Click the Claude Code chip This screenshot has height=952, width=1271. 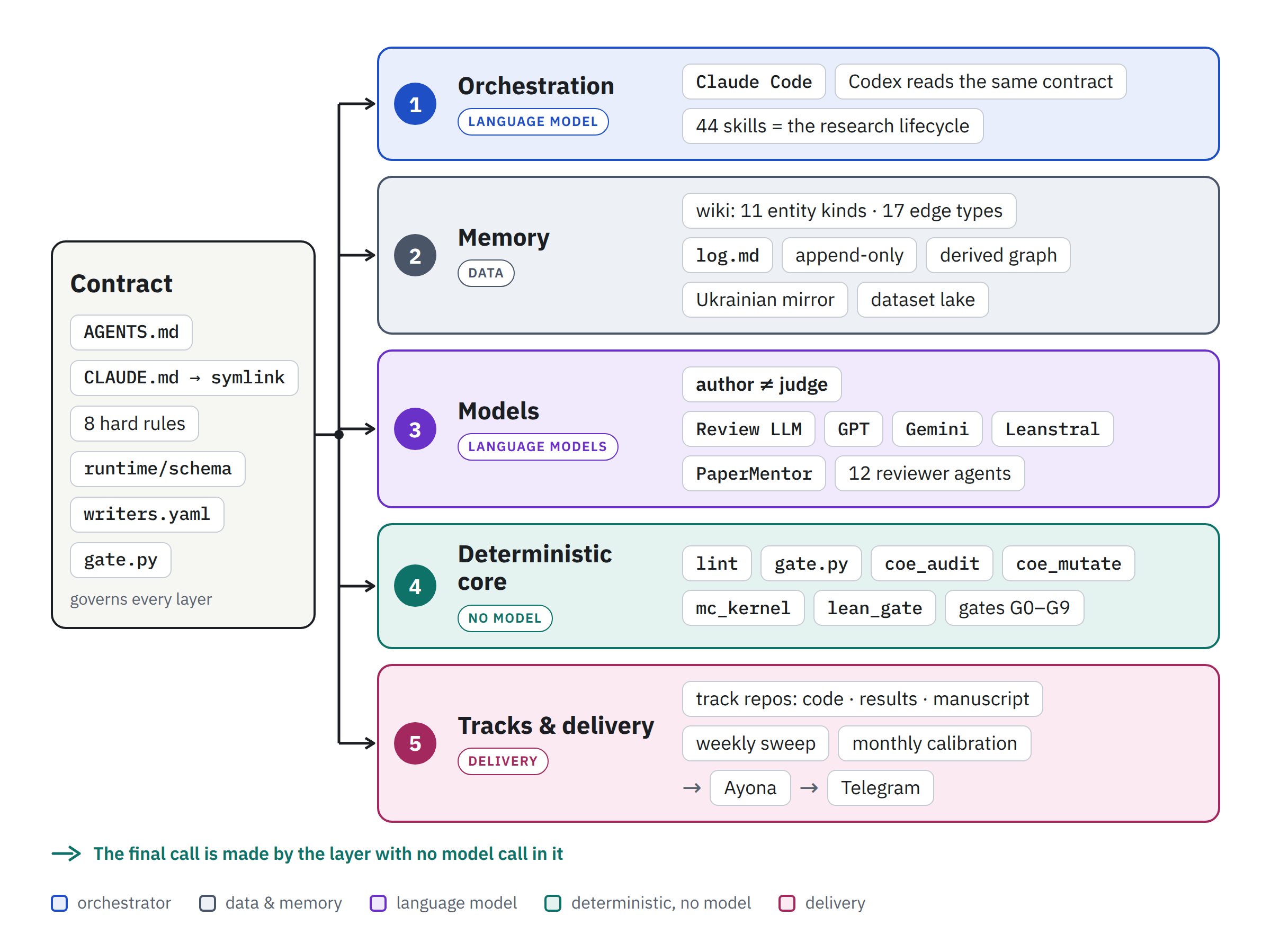(x=754, y=82)
